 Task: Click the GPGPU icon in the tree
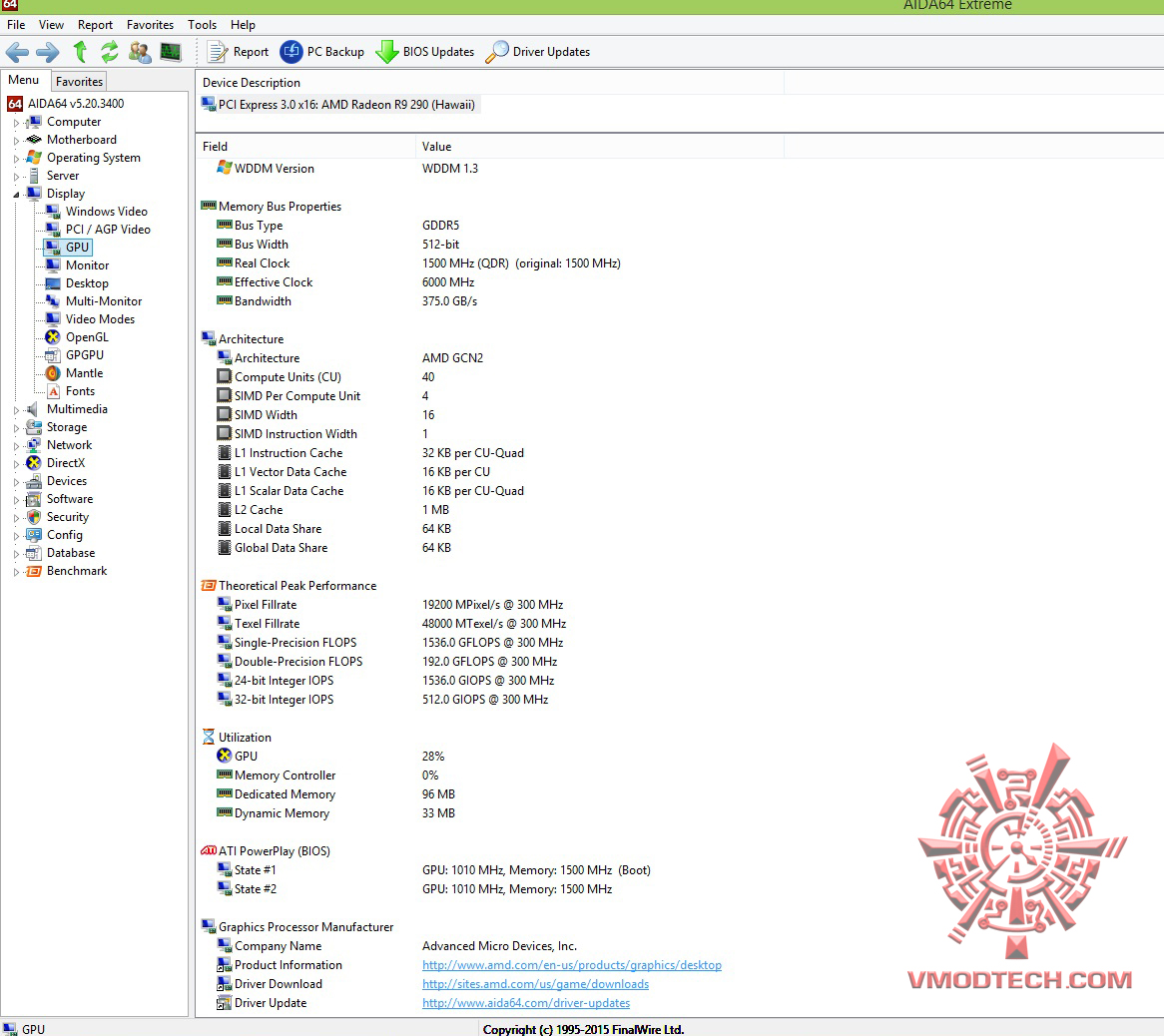click(x=53, y=355)
